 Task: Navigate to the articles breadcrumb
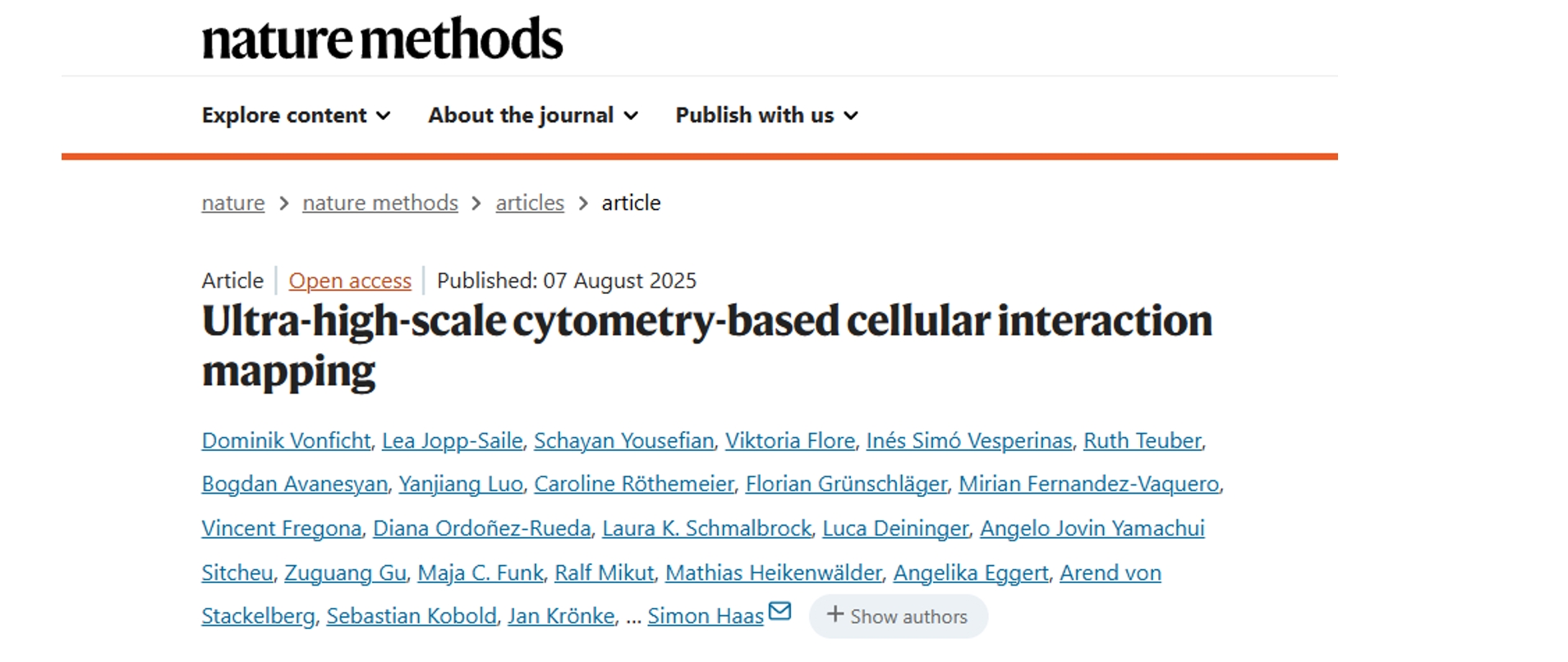[530, 203]
